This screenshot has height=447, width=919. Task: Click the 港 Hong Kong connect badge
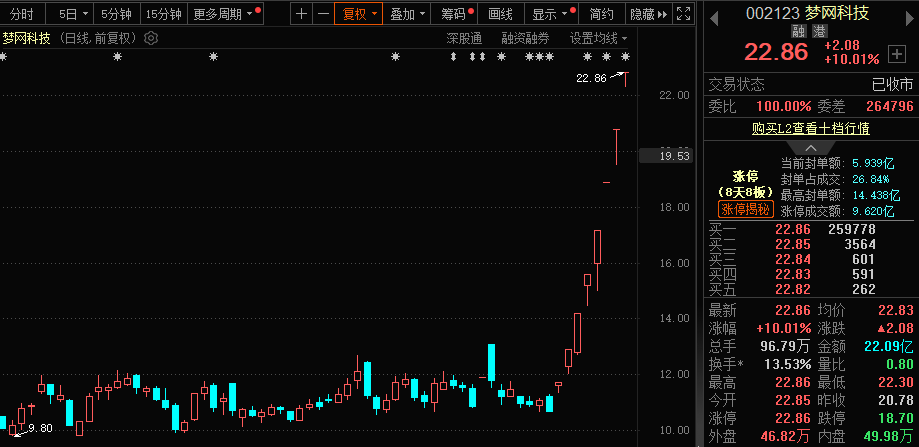click(819, 32)
